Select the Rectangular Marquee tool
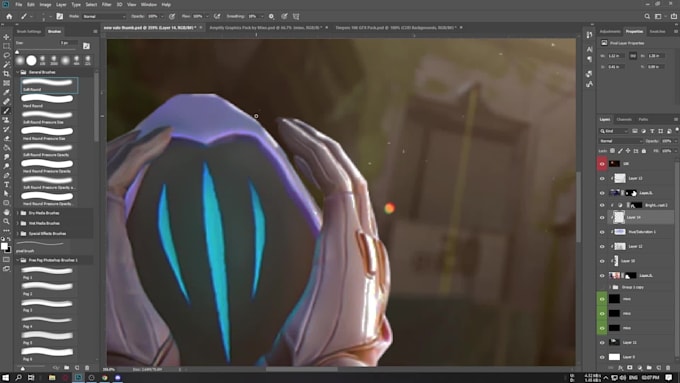 [6, 46]
